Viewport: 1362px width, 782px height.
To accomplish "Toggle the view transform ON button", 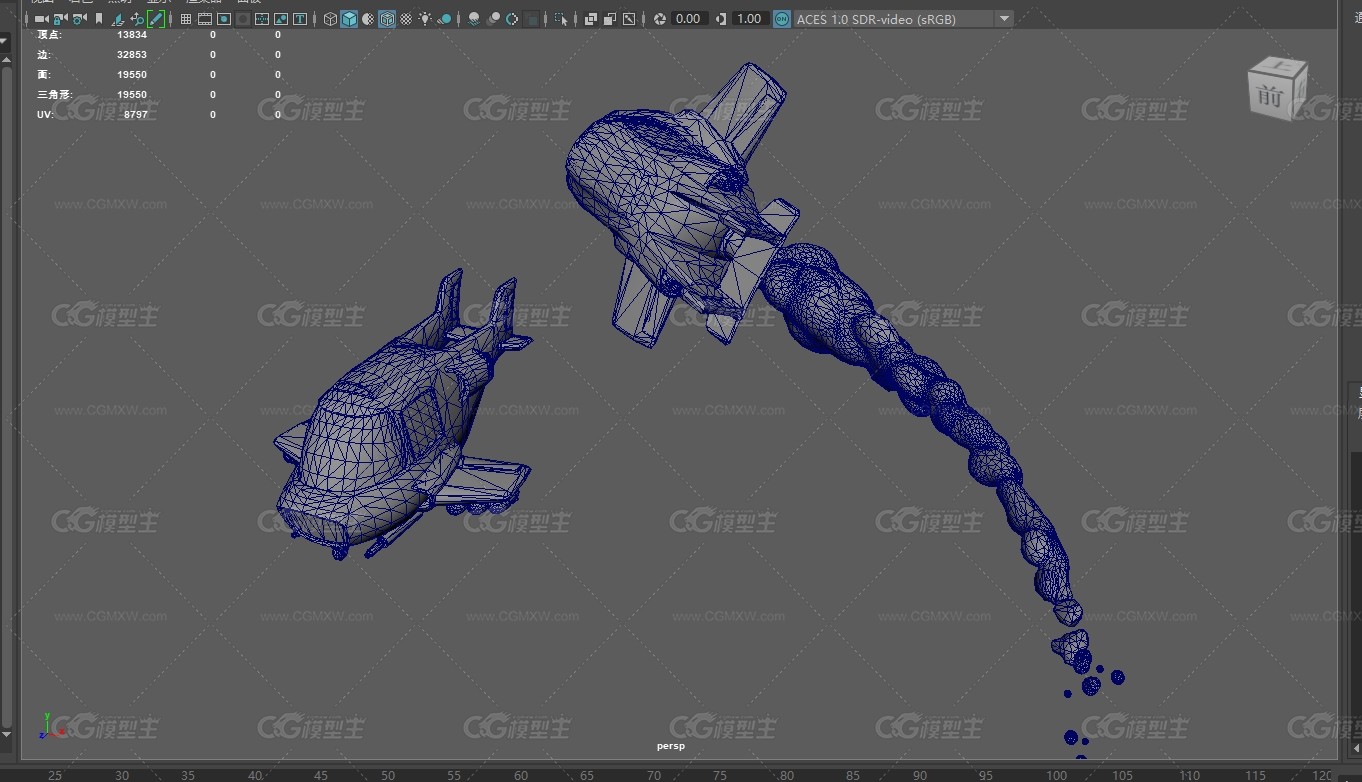I will click(782, 19).
